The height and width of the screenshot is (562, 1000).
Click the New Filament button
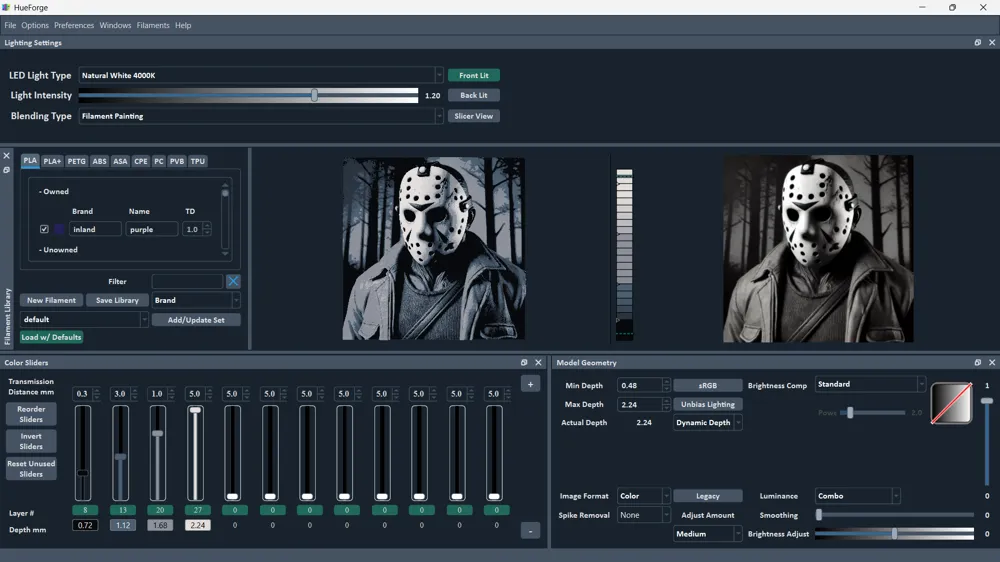click(x=51, y=300)
